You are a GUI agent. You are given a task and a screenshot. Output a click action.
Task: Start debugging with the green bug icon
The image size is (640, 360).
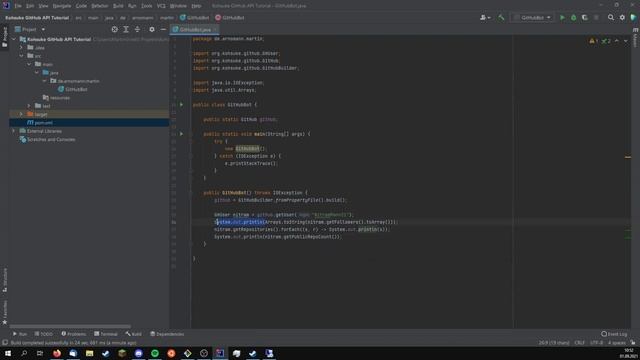(x=573, y=18)
